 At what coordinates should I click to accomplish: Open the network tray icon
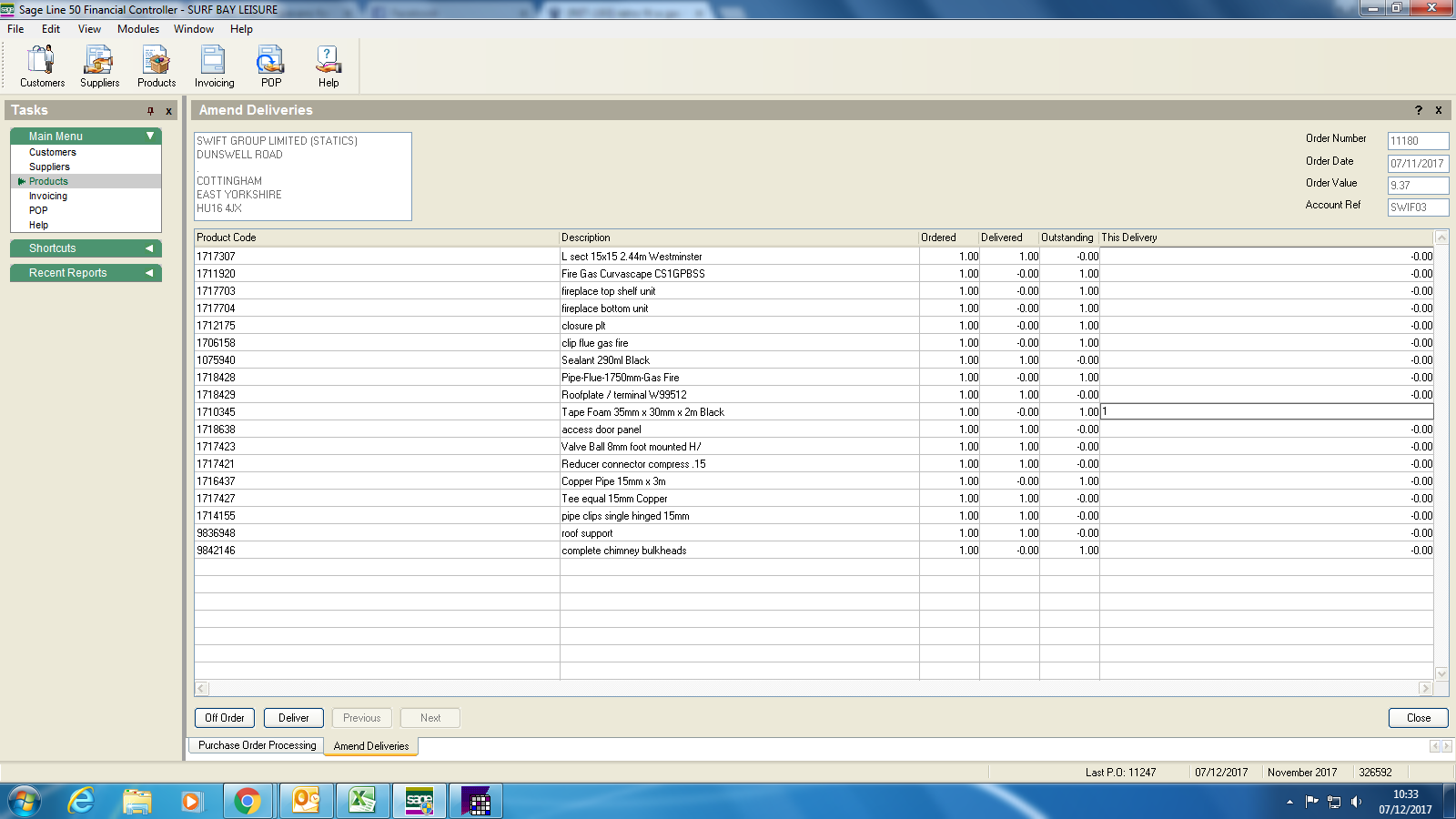click(x=1334, y=802)
